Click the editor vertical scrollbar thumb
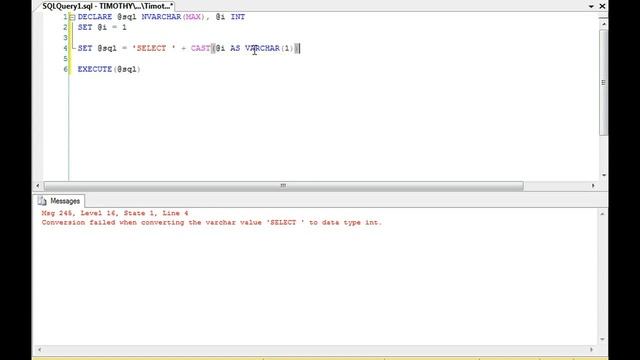The image size is (640, 360). [x=604, y=82]
